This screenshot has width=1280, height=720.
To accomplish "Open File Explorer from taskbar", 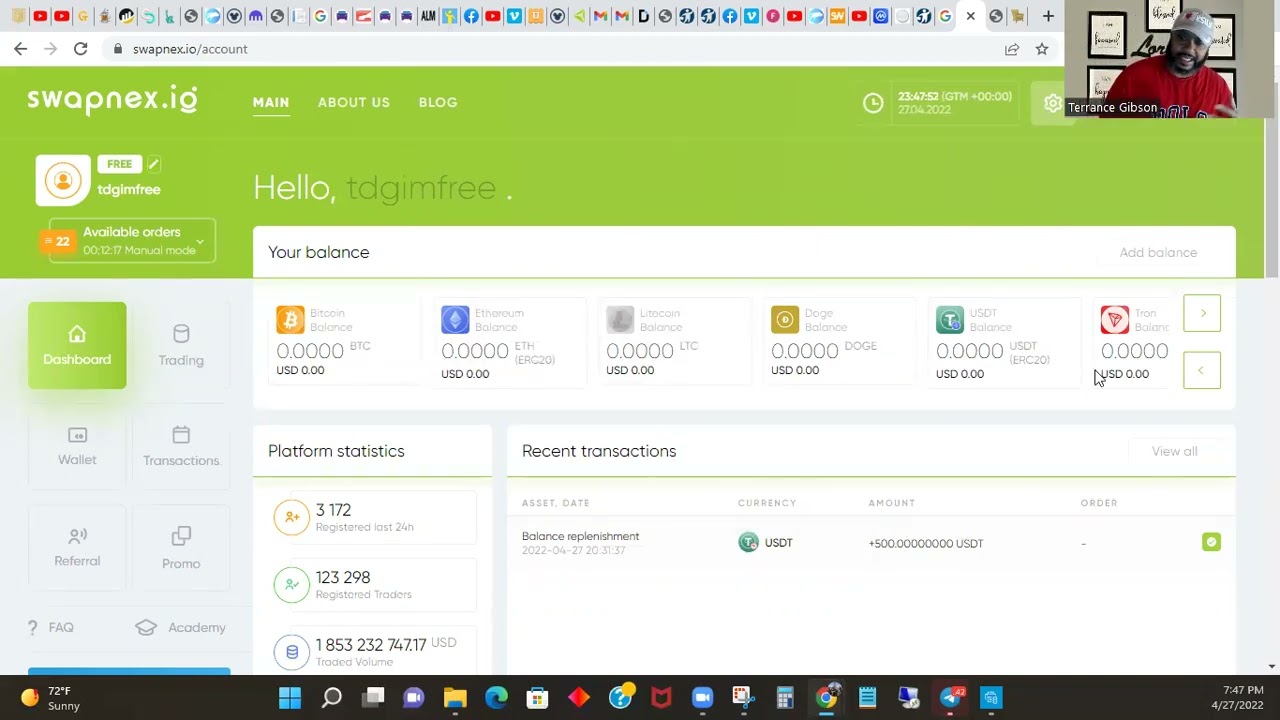I will (x=455, y=697).
